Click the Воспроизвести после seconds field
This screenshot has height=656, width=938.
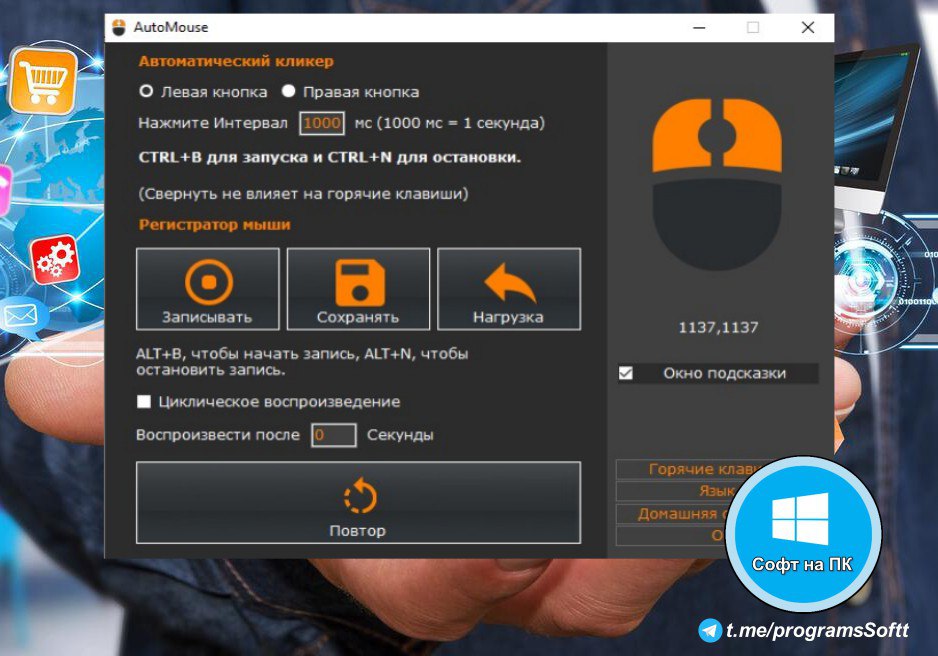point(333,435)
